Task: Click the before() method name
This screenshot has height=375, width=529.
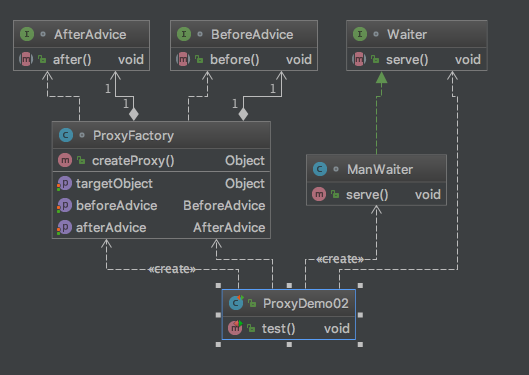Action: point(235,60)
